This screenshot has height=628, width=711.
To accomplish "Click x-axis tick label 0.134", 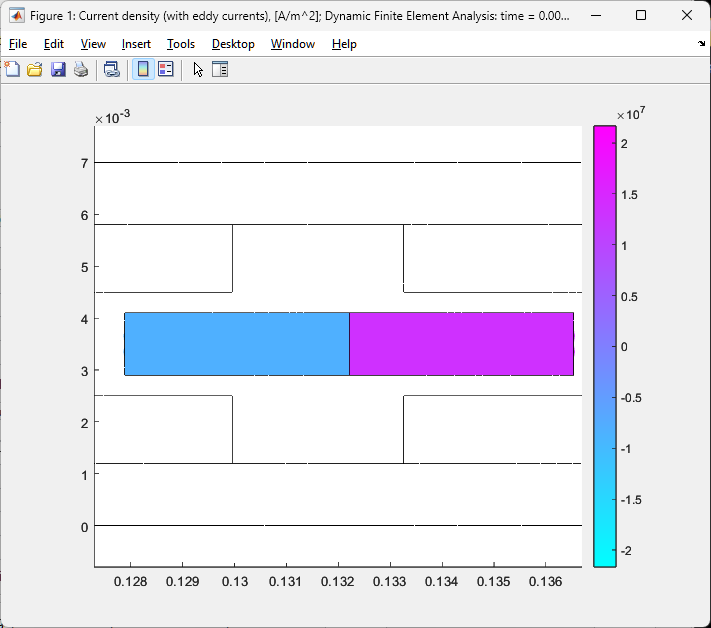I will (x=441, y=582).
